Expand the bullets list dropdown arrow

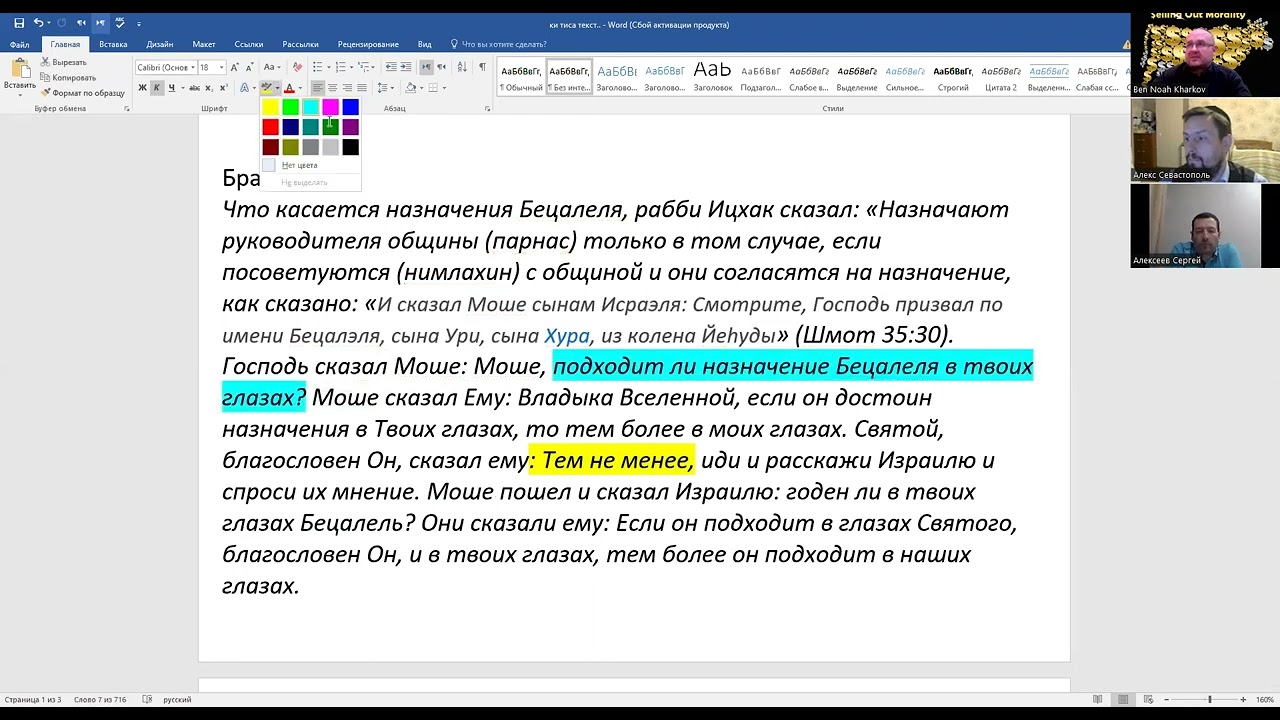point(329,67)
